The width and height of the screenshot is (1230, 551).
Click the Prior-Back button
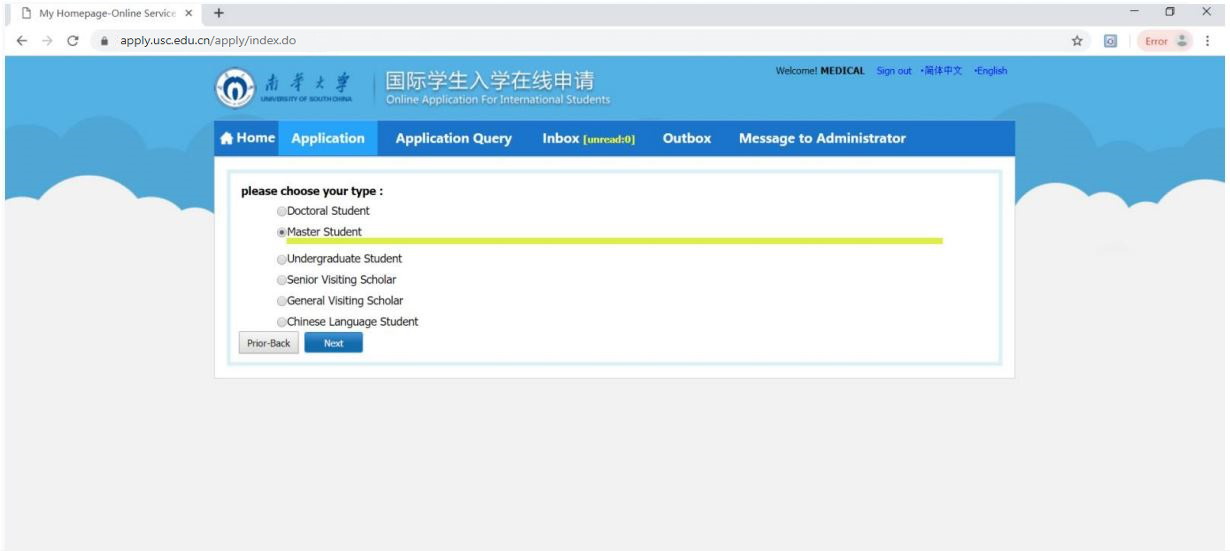(268, 343)
